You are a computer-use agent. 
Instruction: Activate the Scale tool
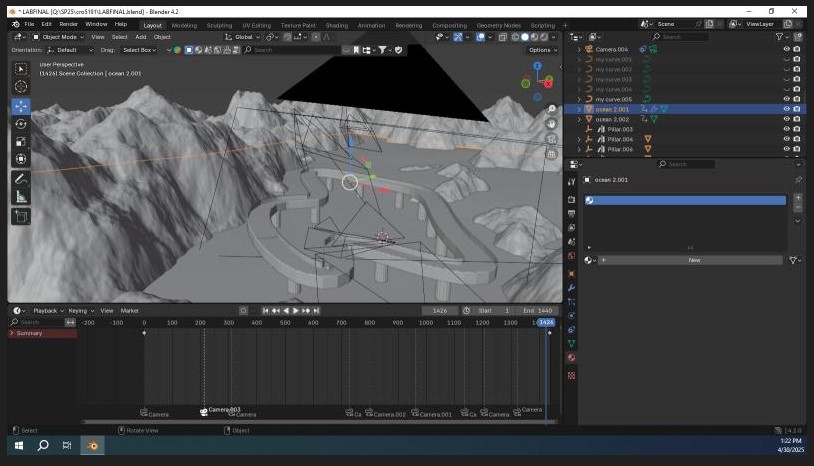click(21, 142)
